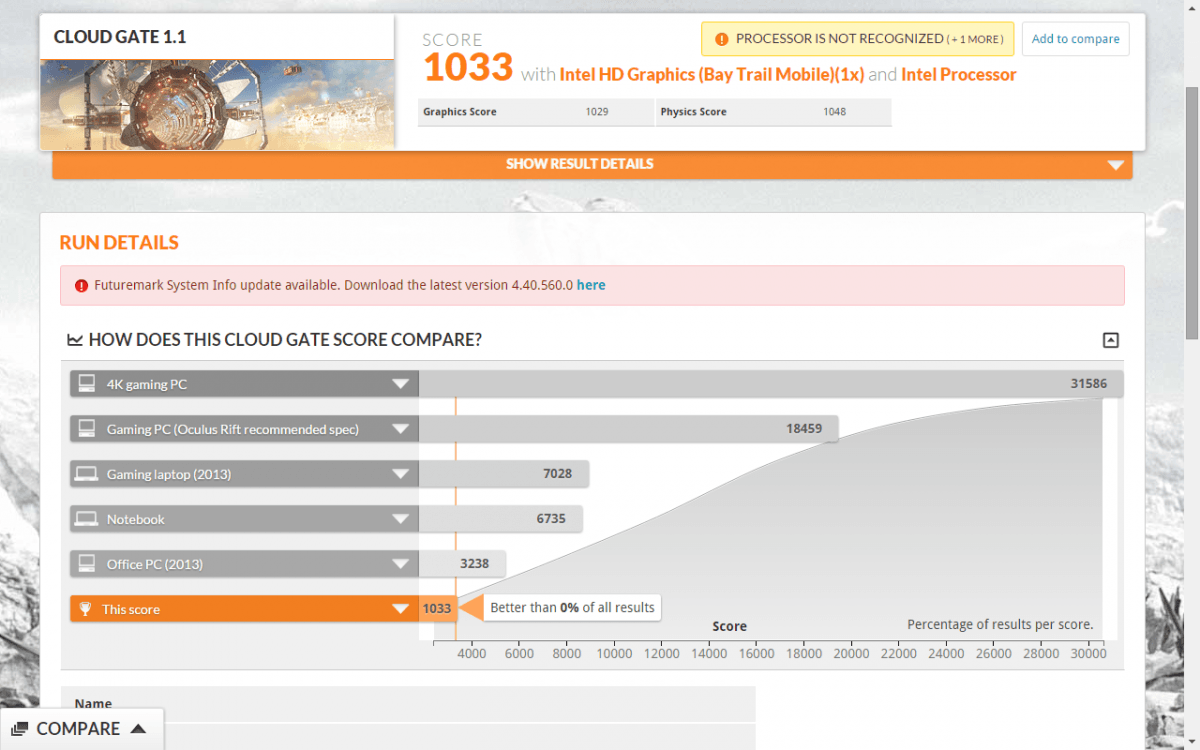Click the stack icon beside Compare
1200x750 pixels.
point(20,729)
